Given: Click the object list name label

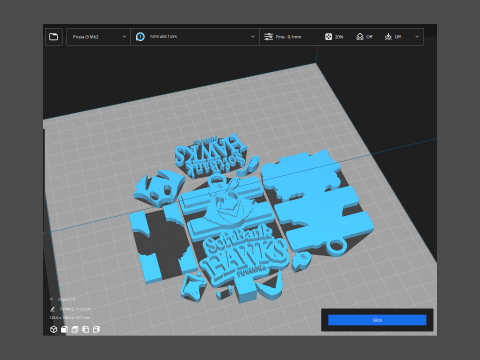Looking at the screenshot, I should (66, 299).
